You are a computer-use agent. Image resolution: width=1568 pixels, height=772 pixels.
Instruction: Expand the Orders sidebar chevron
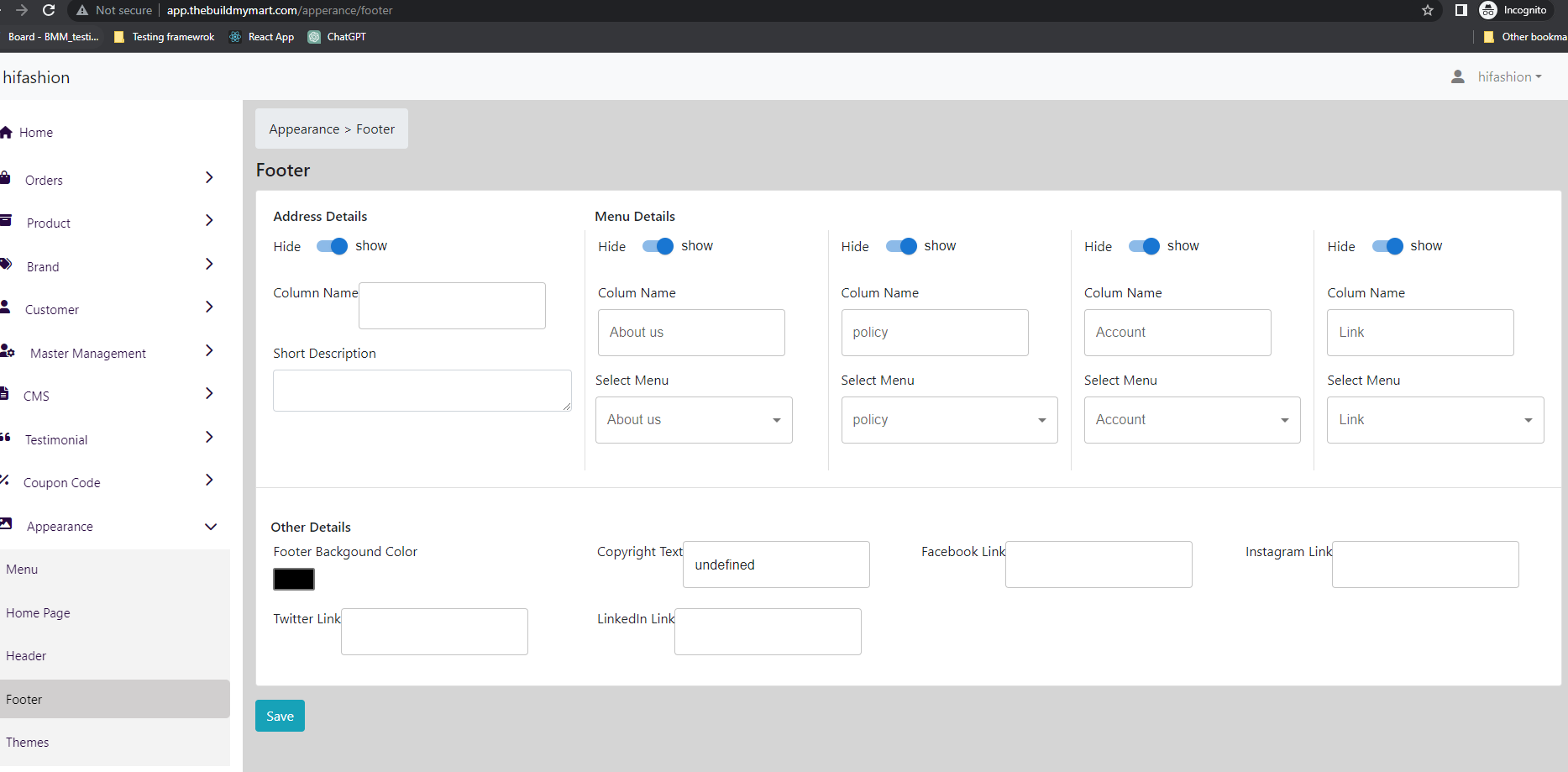[209, 177]
